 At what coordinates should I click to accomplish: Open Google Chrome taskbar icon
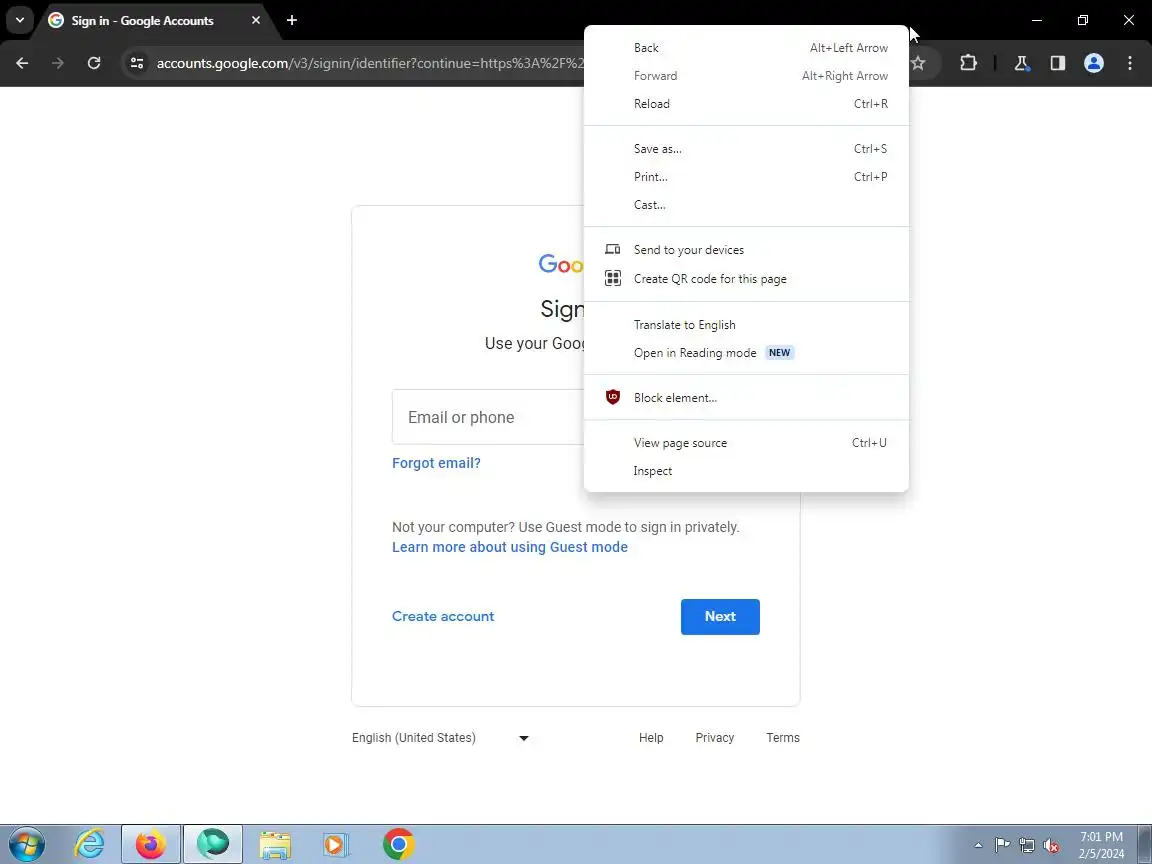398,844
